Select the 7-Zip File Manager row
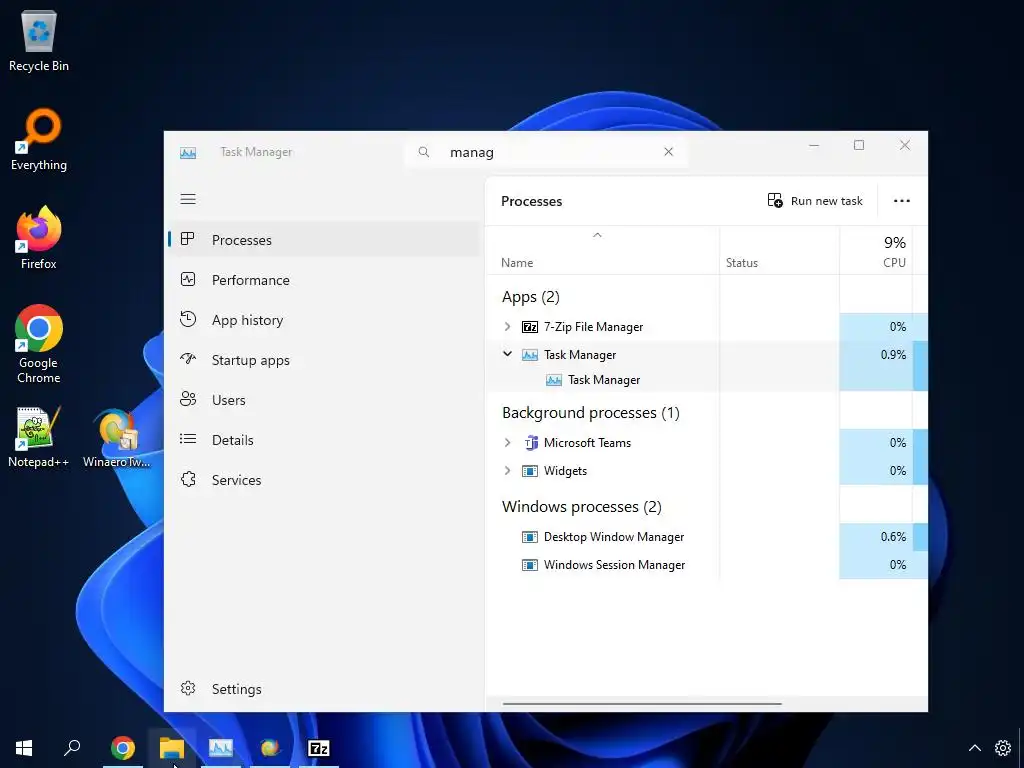Image resolution: width=1024 pixels, height=768 pixels. (707, 327)
